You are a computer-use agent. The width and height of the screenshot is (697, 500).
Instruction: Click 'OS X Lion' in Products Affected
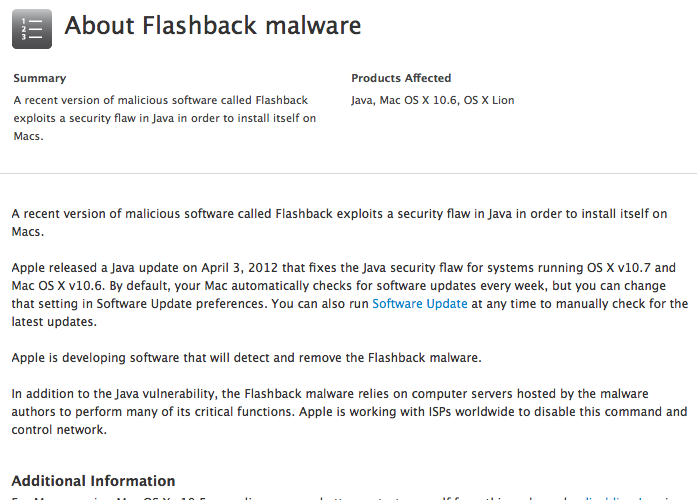tap(489, 100)
